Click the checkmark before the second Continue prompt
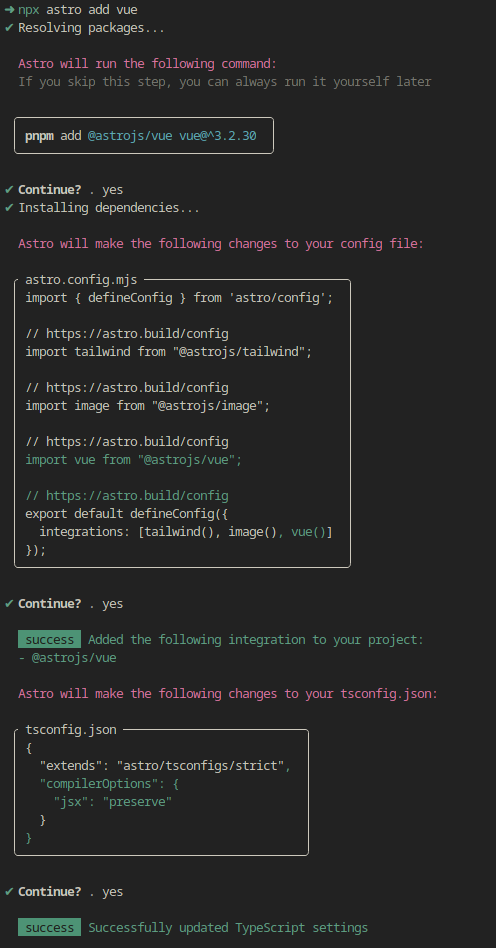496x948 pixels. tap(9, 603)
